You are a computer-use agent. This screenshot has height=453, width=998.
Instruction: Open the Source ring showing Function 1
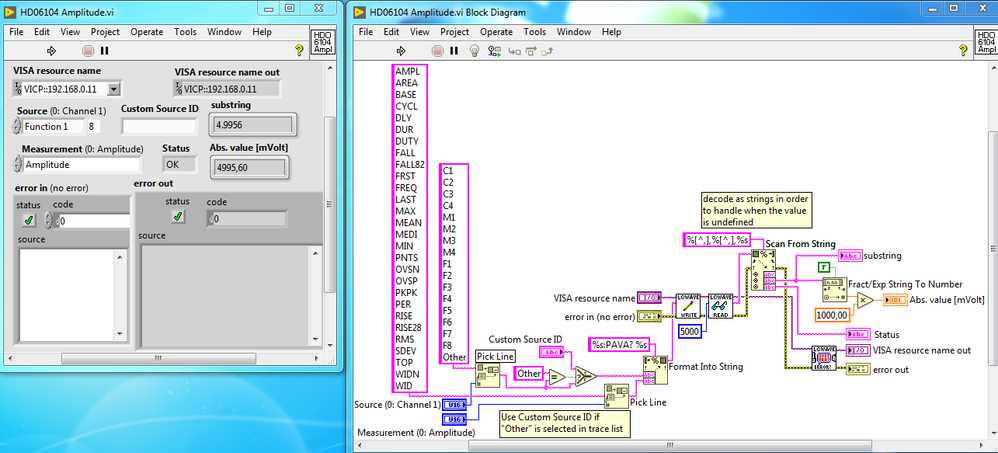coord(53,126)
